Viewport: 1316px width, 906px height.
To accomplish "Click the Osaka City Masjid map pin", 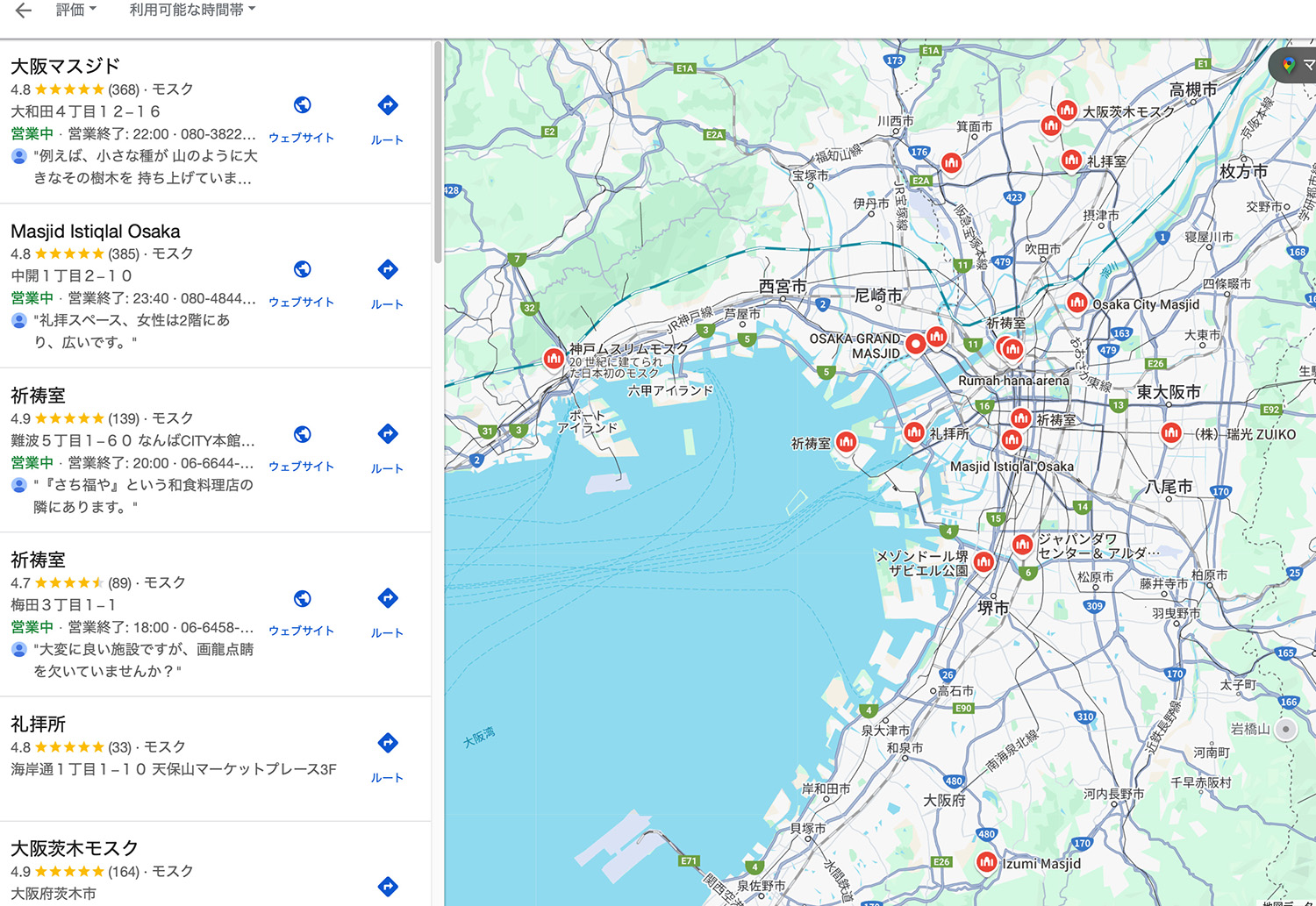I will [1077, 303].
